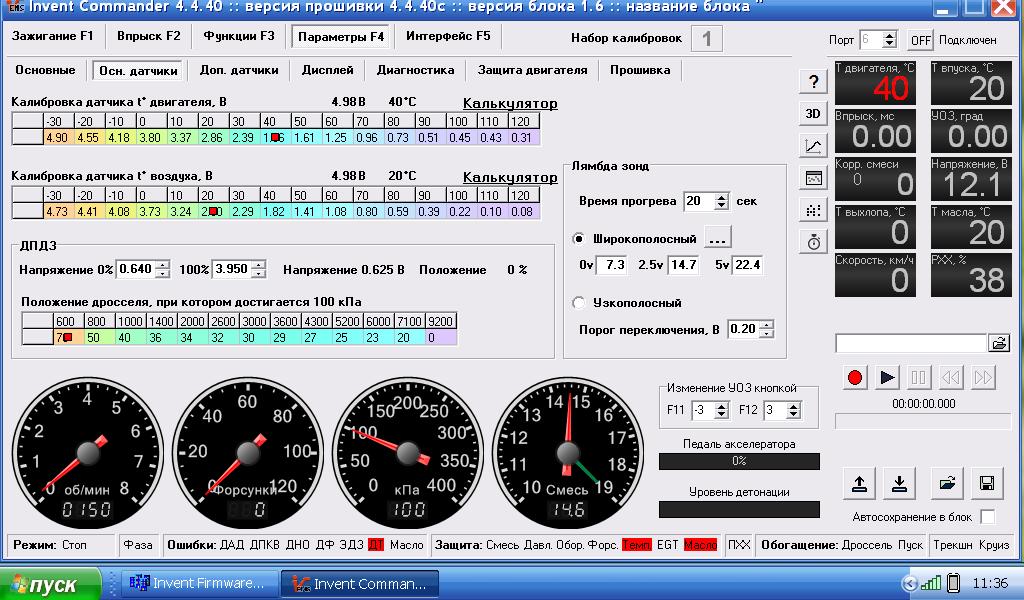
Task: Switch to the Зажигание F1 tab
Action: point(53,36)
